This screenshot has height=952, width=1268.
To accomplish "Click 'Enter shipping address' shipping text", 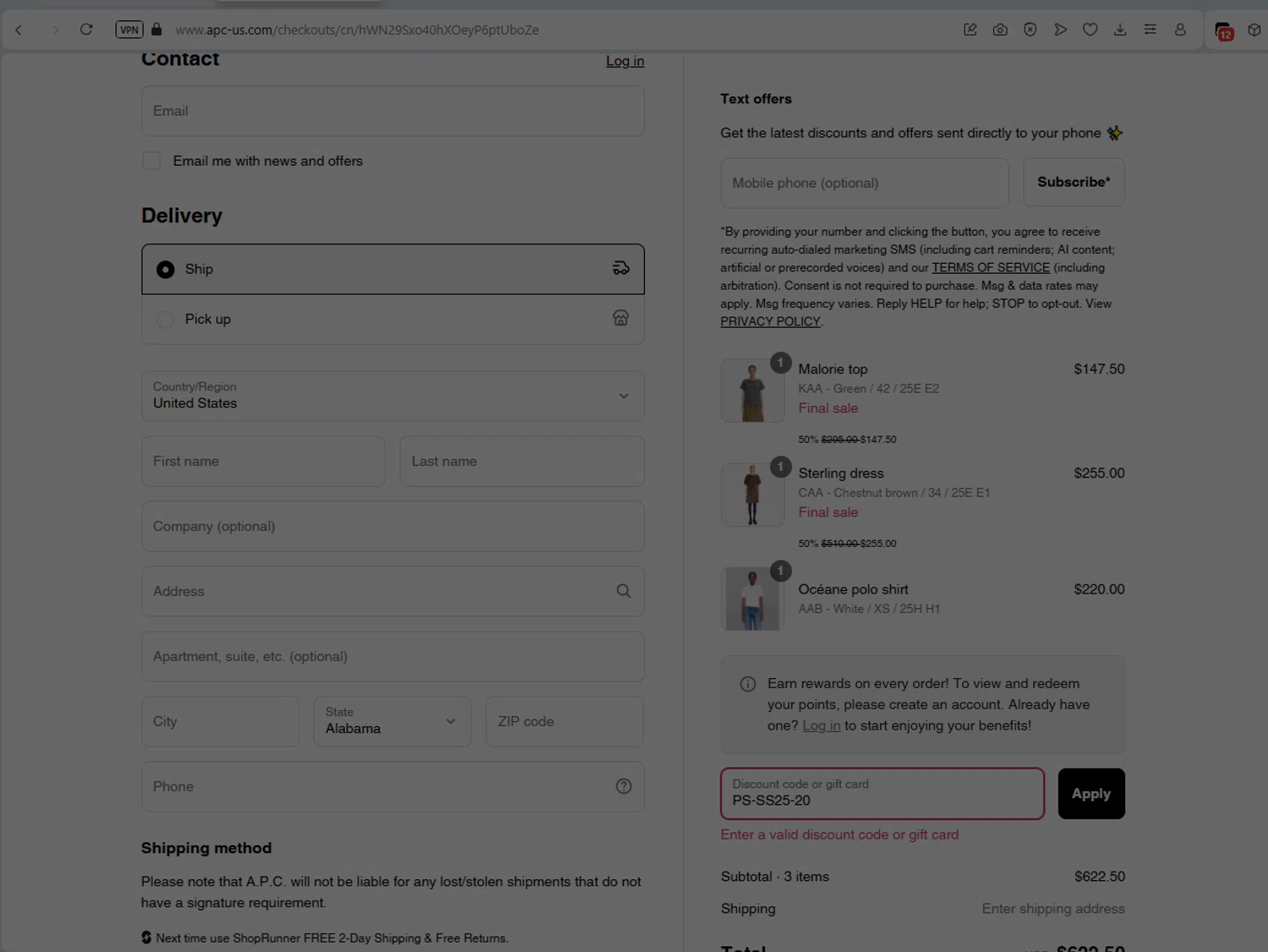I will point(1053,909).
